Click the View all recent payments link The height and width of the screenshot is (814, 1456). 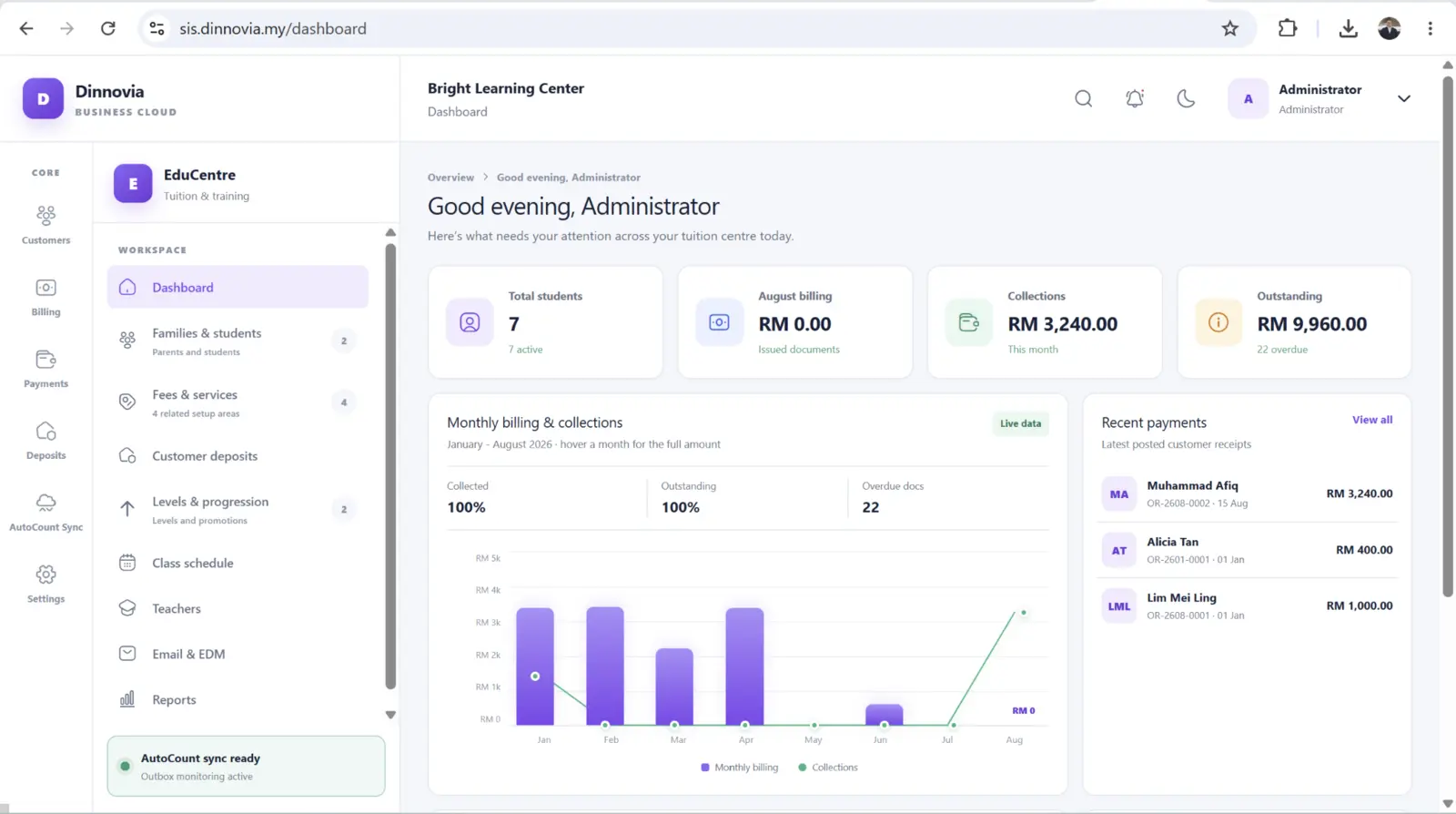1372,420
